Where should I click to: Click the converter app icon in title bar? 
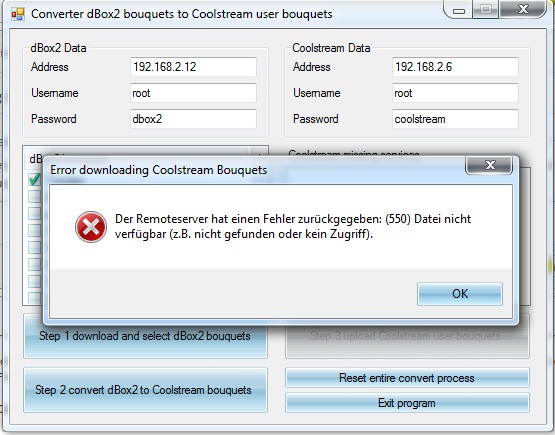(18, 14)
